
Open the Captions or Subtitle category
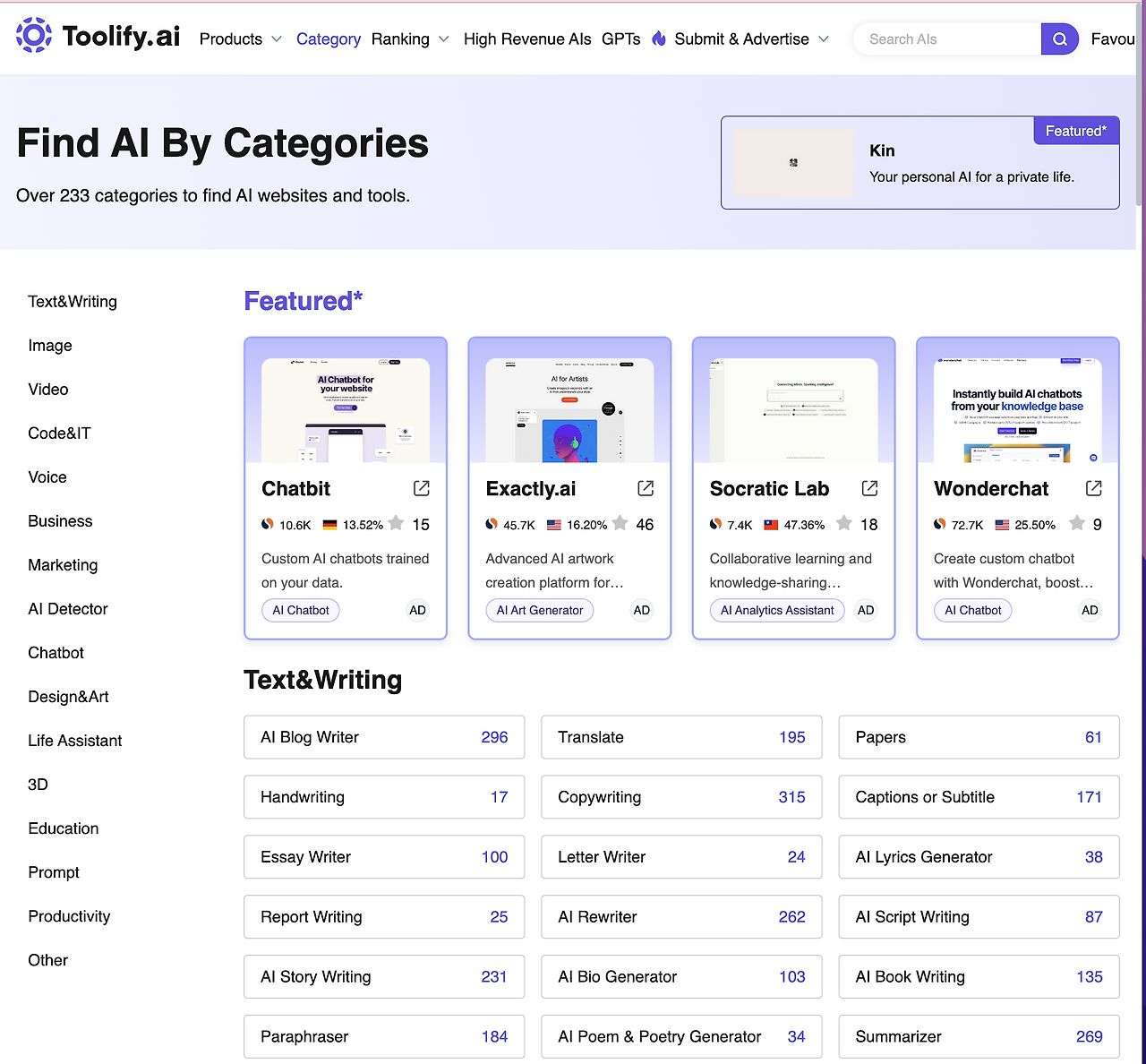[979, 797]
